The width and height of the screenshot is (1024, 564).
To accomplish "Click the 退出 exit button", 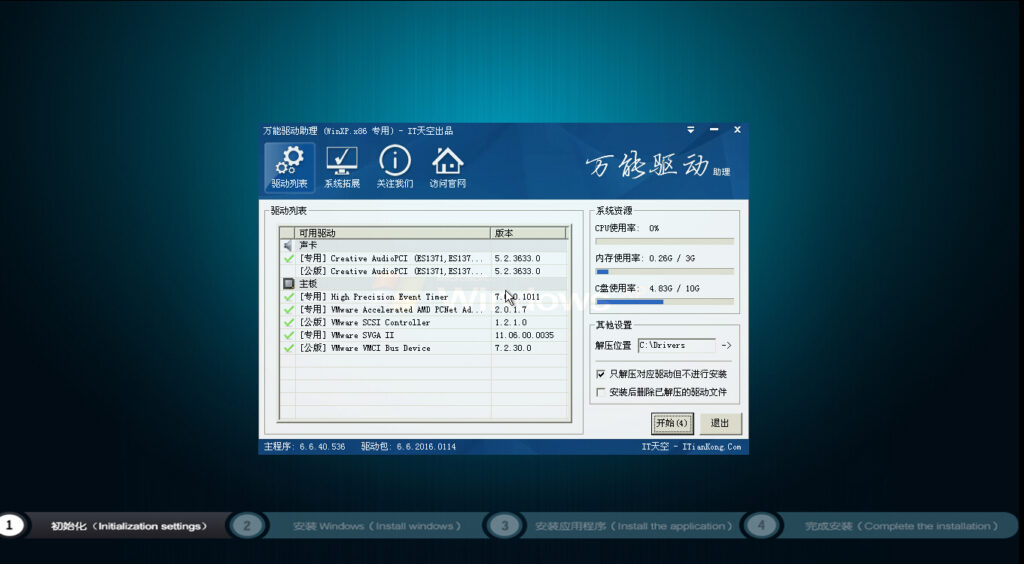I will tap(720, 423).
